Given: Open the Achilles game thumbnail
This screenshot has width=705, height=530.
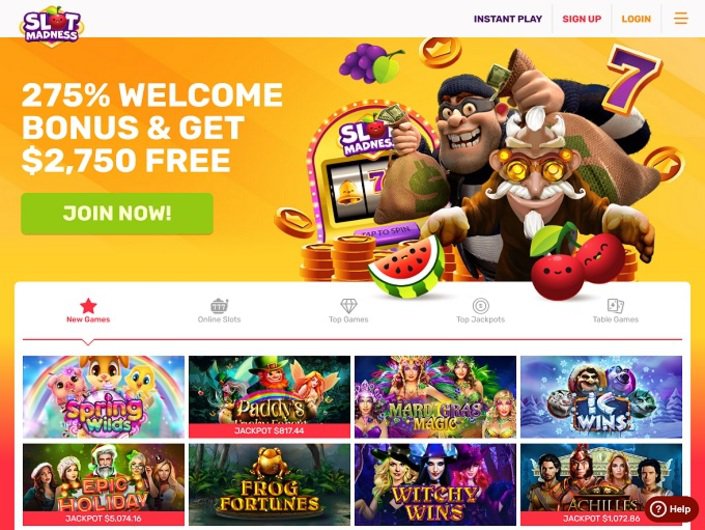Looking at the screenshot, I should pyautogui.click(x=601, y=485).
